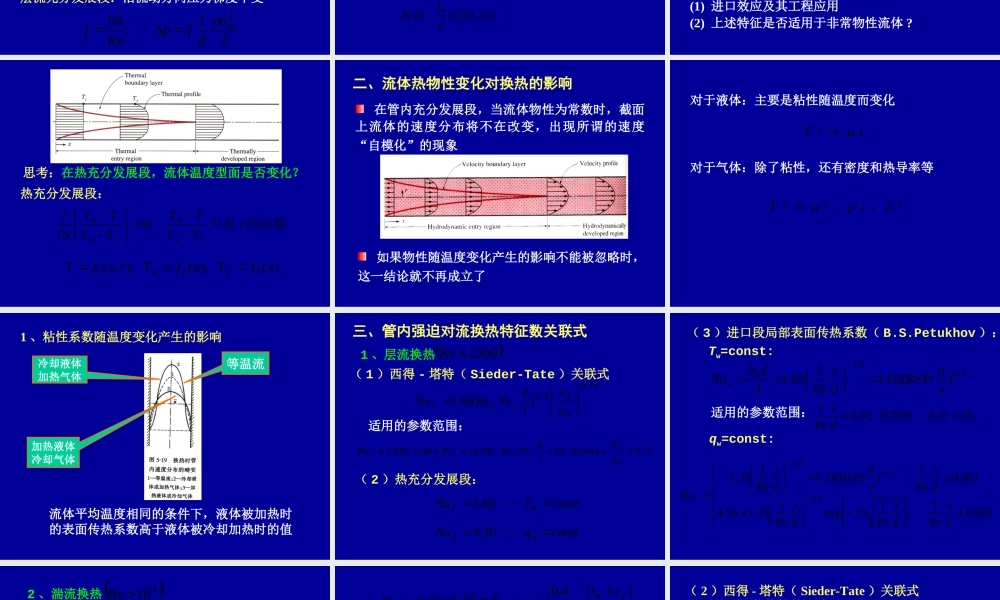Select the slide listing 进口效应及其工程应用
Image resolution: width=1000 pixels, height=600 pixels.
tap(833, 27)
